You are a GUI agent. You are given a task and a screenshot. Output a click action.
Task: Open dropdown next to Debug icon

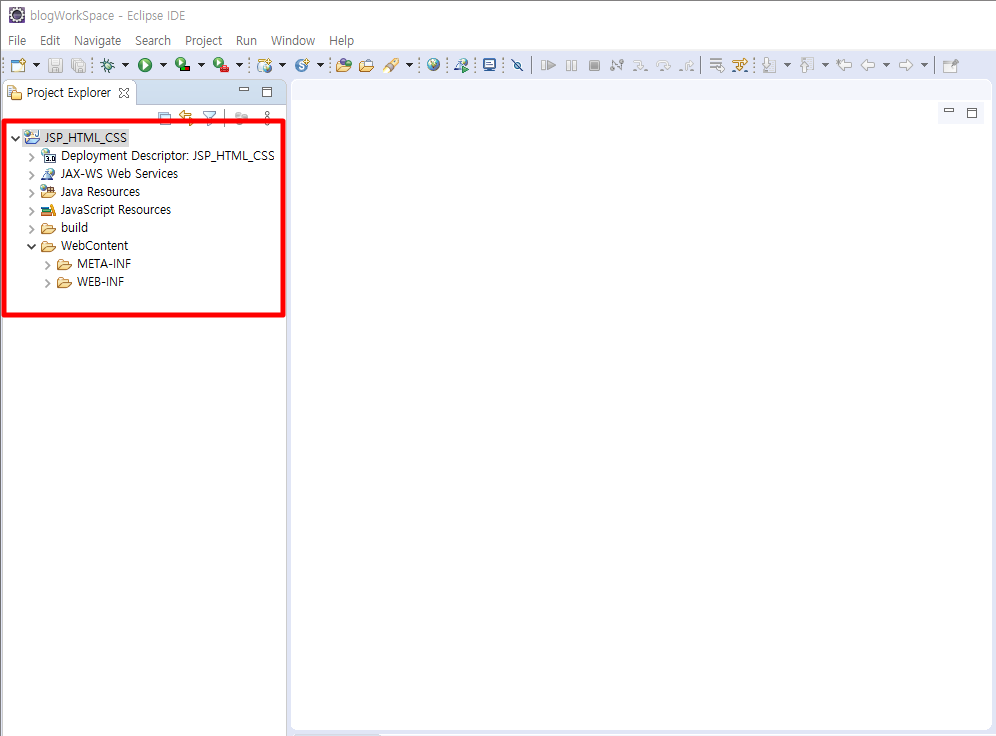(x=125, y=65)
